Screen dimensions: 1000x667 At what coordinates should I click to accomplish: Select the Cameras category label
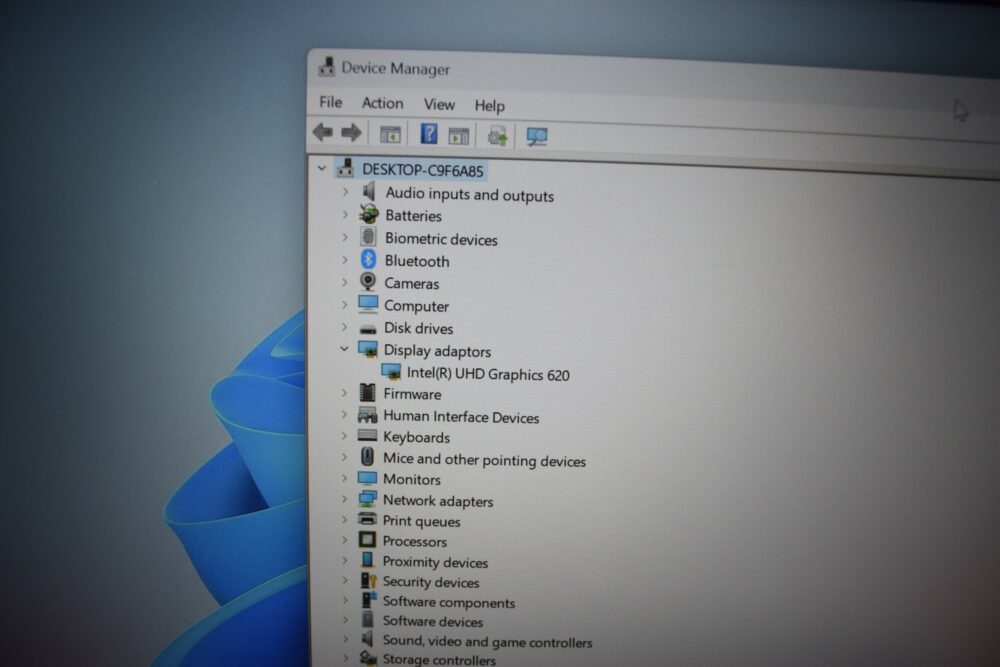[411, 284]
